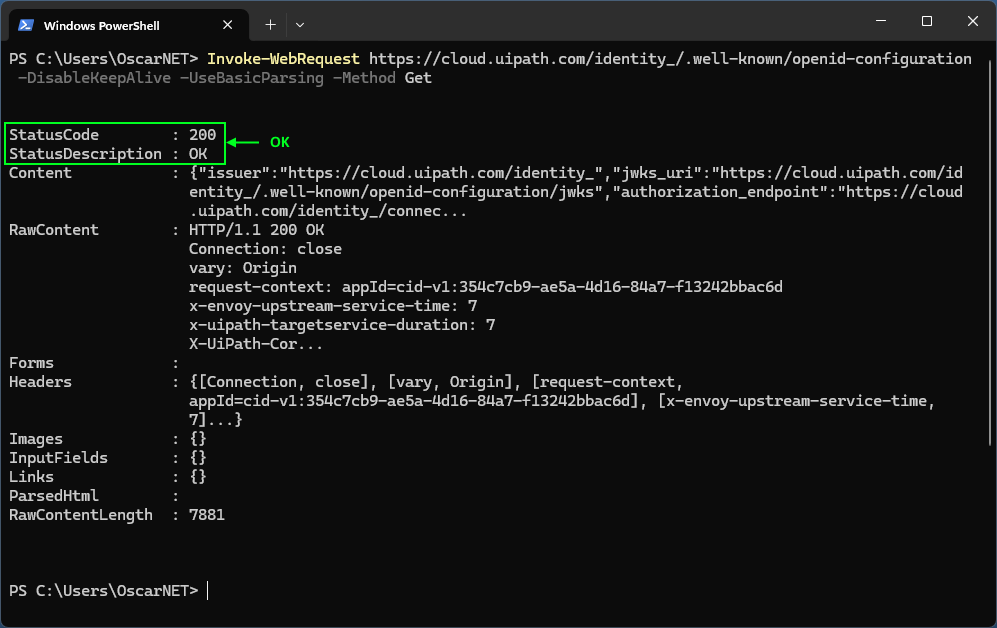Click the PowerShell icon in the tab
997x628 pixels.
[26, 25]
